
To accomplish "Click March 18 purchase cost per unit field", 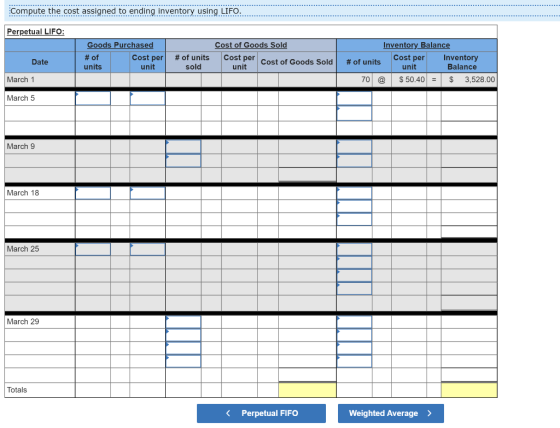I will coord(148,193).
